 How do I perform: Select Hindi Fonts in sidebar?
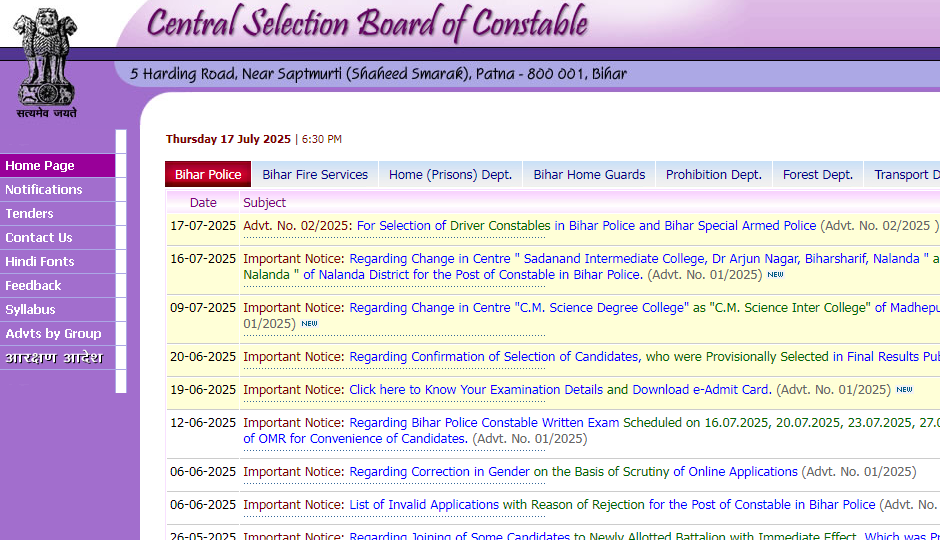pos(40,262)
